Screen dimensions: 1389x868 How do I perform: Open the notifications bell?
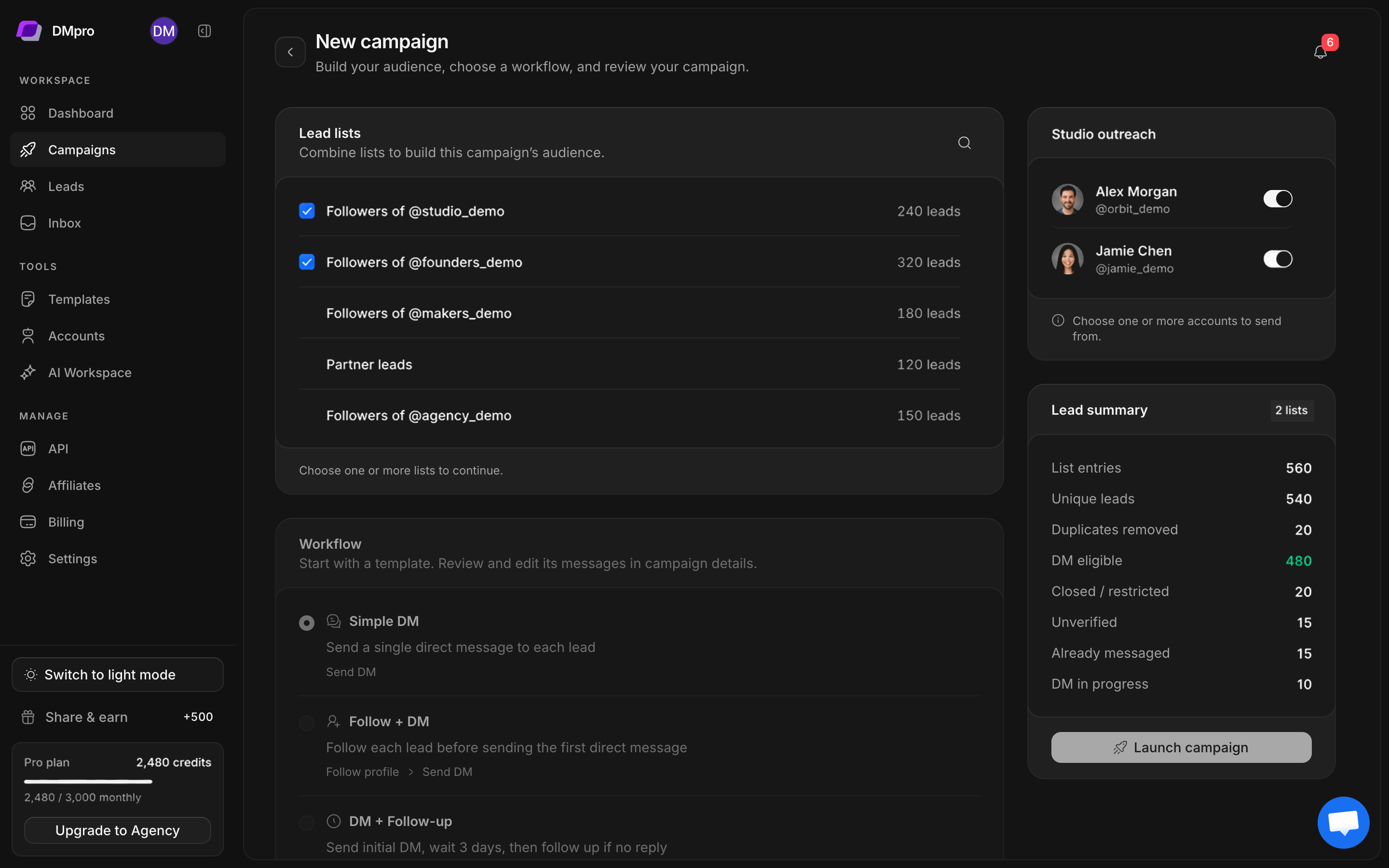pos(1320,52)
